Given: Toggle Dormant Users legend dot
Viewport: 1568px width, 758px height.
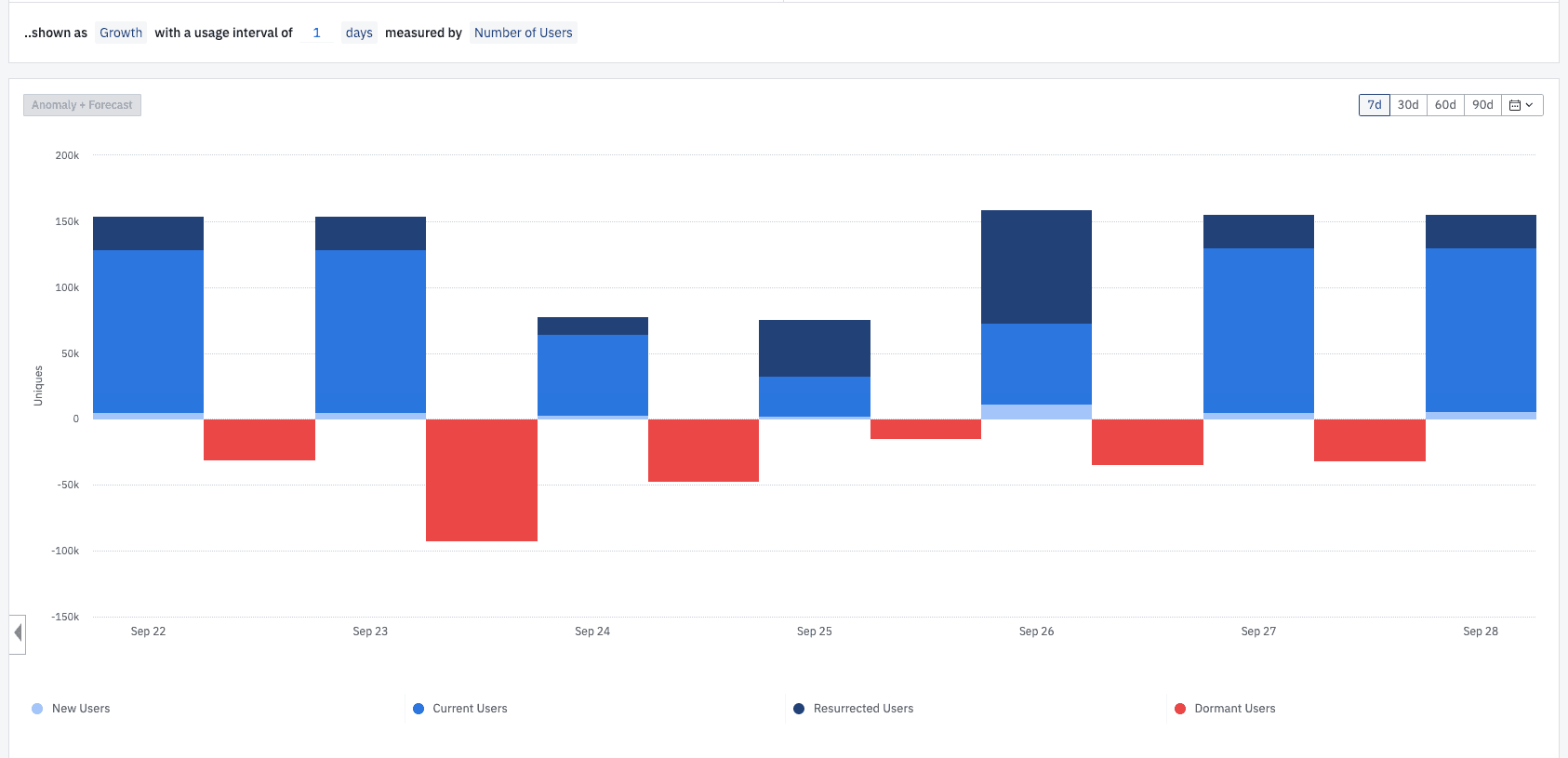Looking at the screenshot, I should pos(1180,709).
